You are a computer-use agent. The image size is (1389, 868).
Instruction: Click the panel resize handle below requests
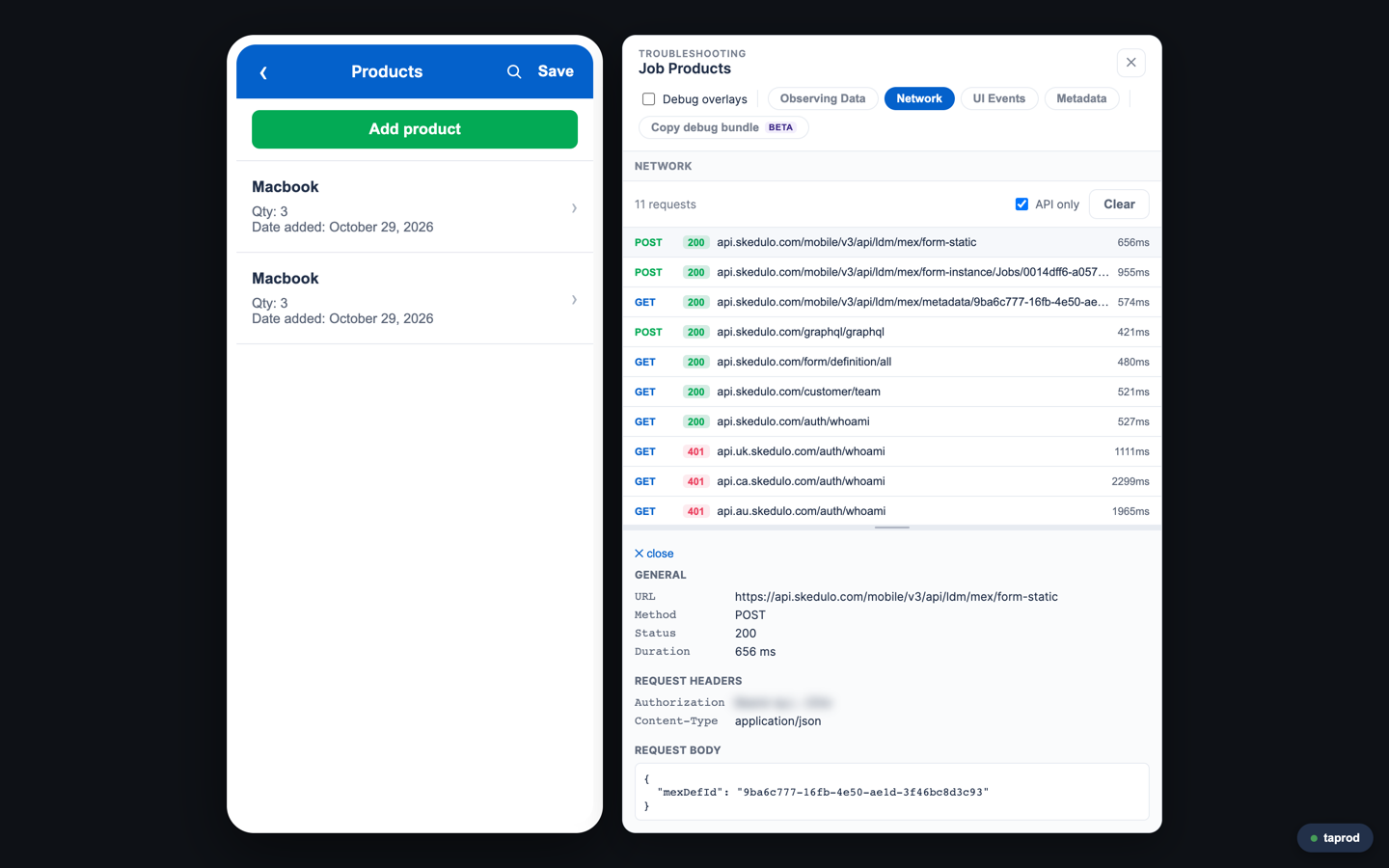click(x=892, y=528)
